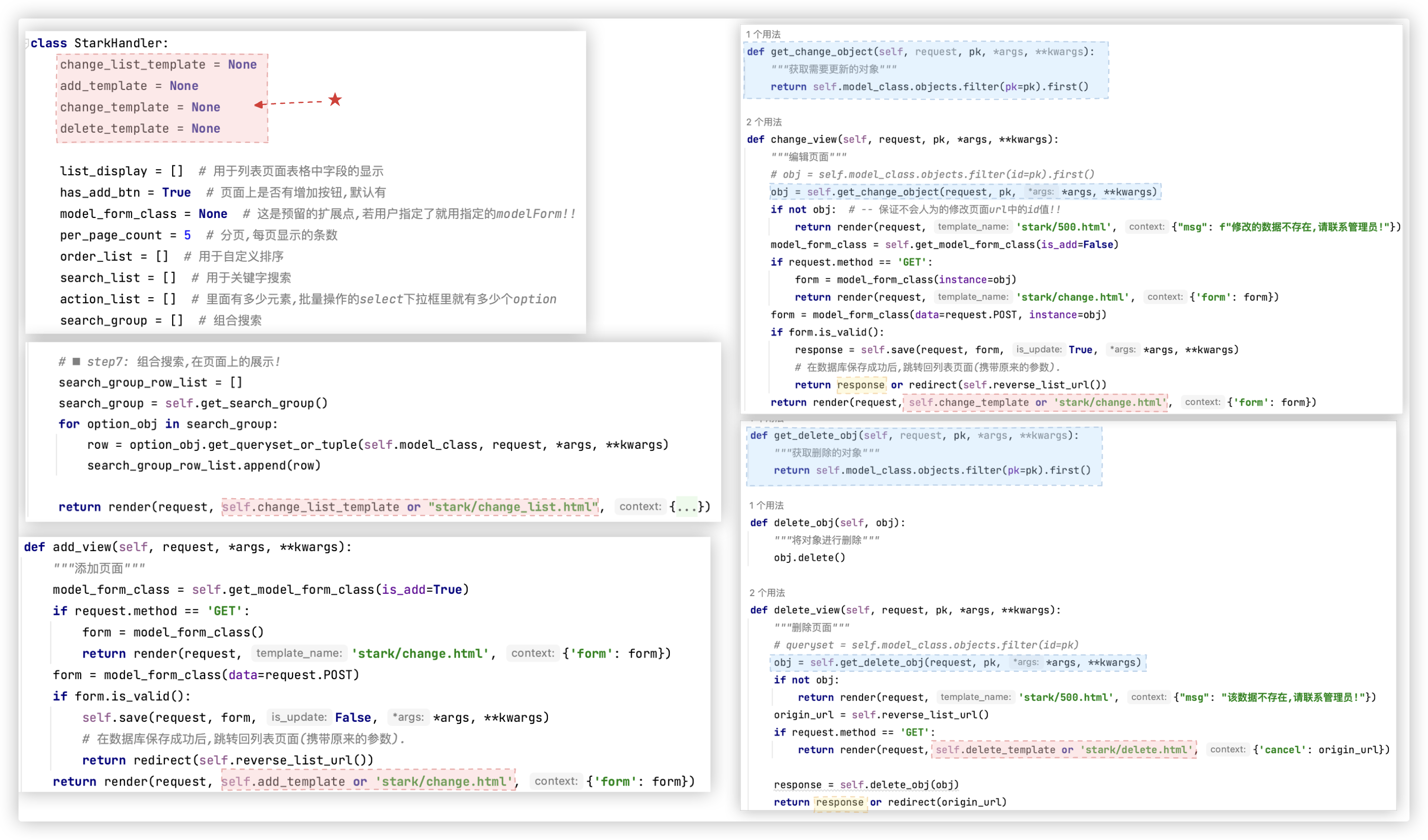Click the is_update inlay hint in add_view

299,717
